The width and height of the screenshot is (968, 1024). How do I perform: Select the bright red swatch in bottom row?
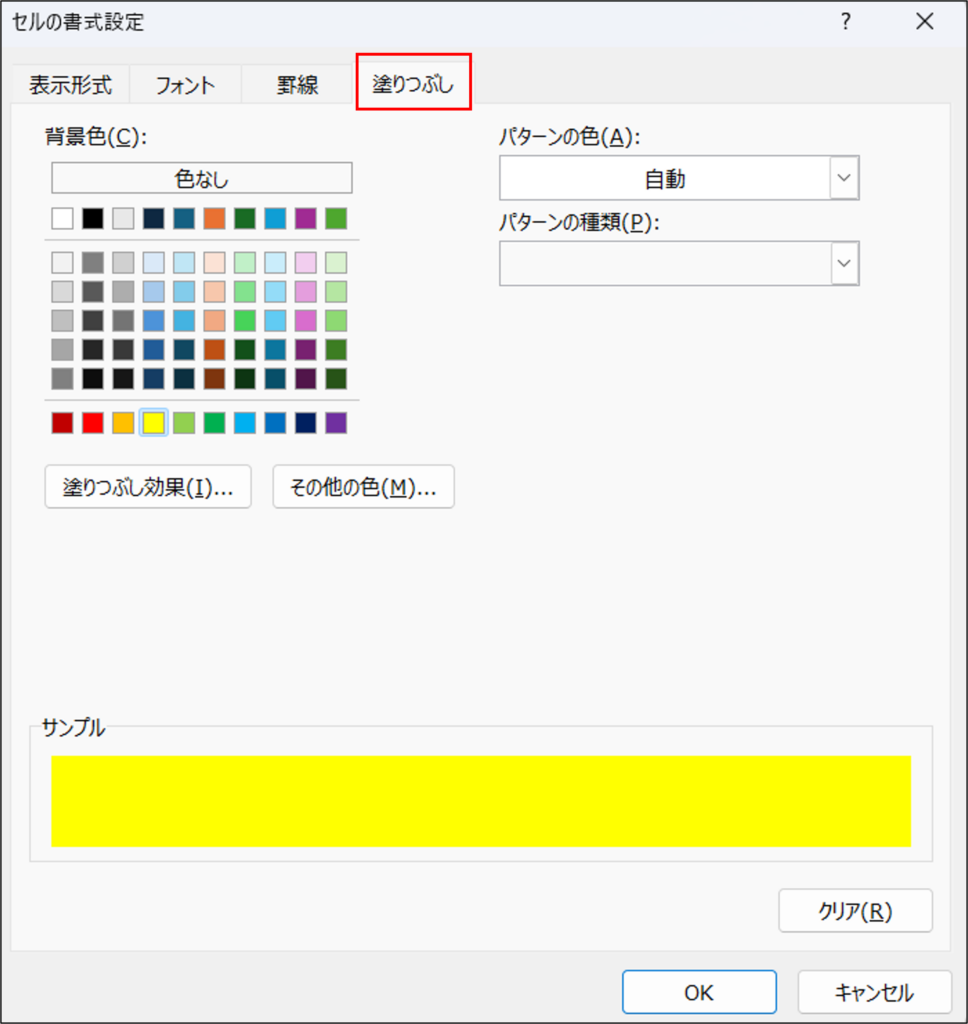coord(92,422)
